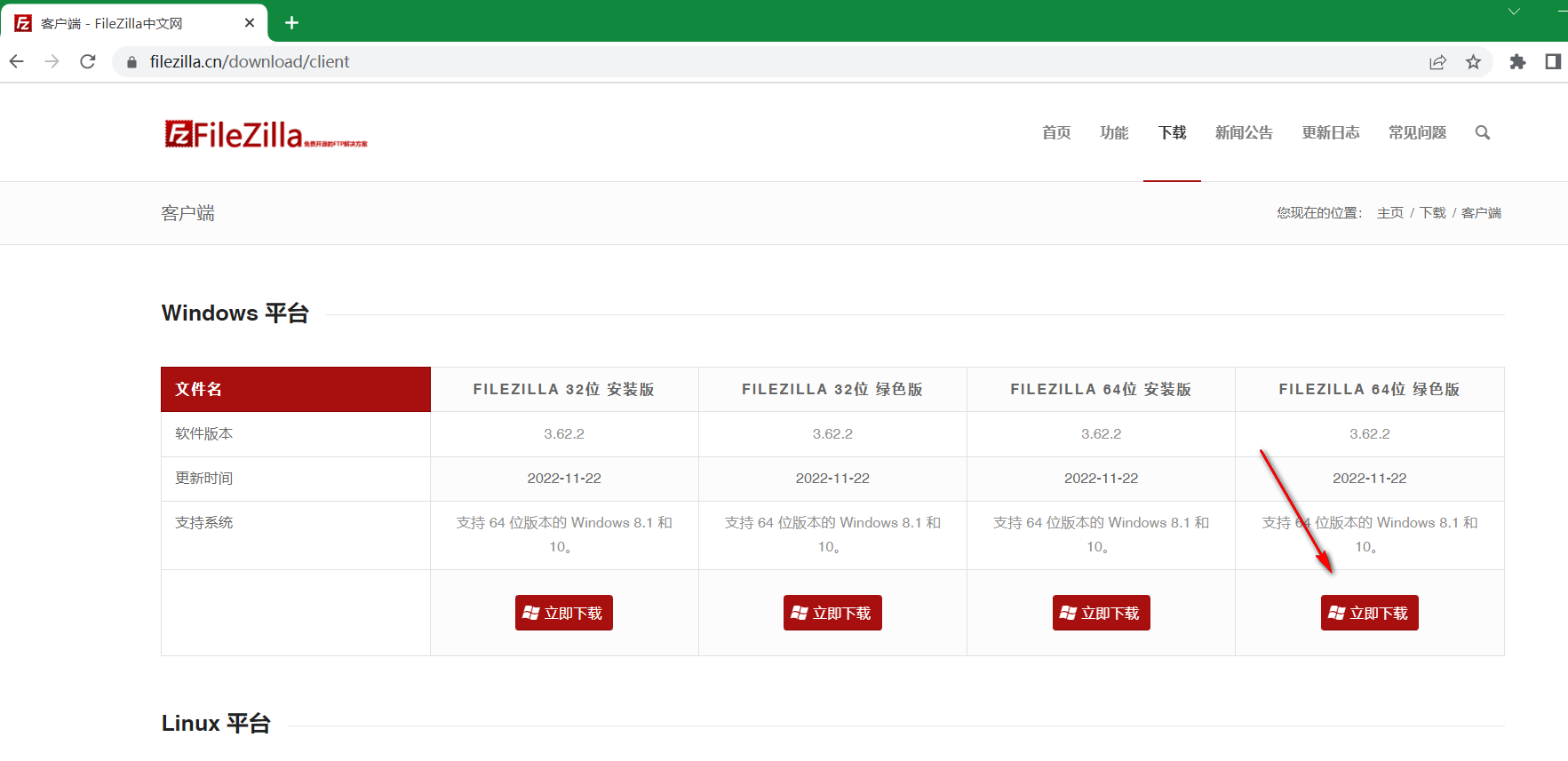The width and height of the screenshot is (1568, 761).
Task: Follow the 客户端 breadcrumb link
Action: [1481, 213]
